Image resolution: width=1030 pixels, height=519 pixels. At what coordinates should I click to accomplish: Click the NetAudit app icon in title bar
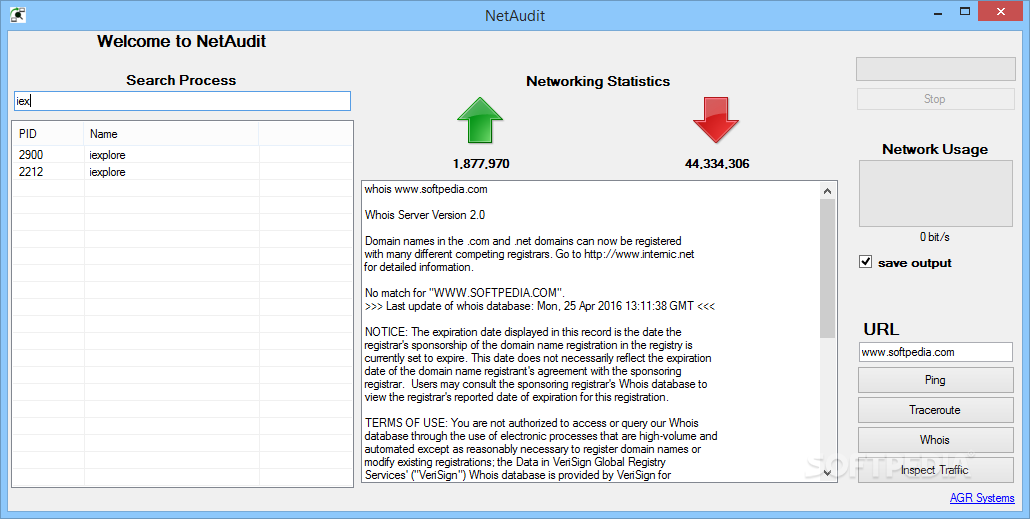click(18, 14)
